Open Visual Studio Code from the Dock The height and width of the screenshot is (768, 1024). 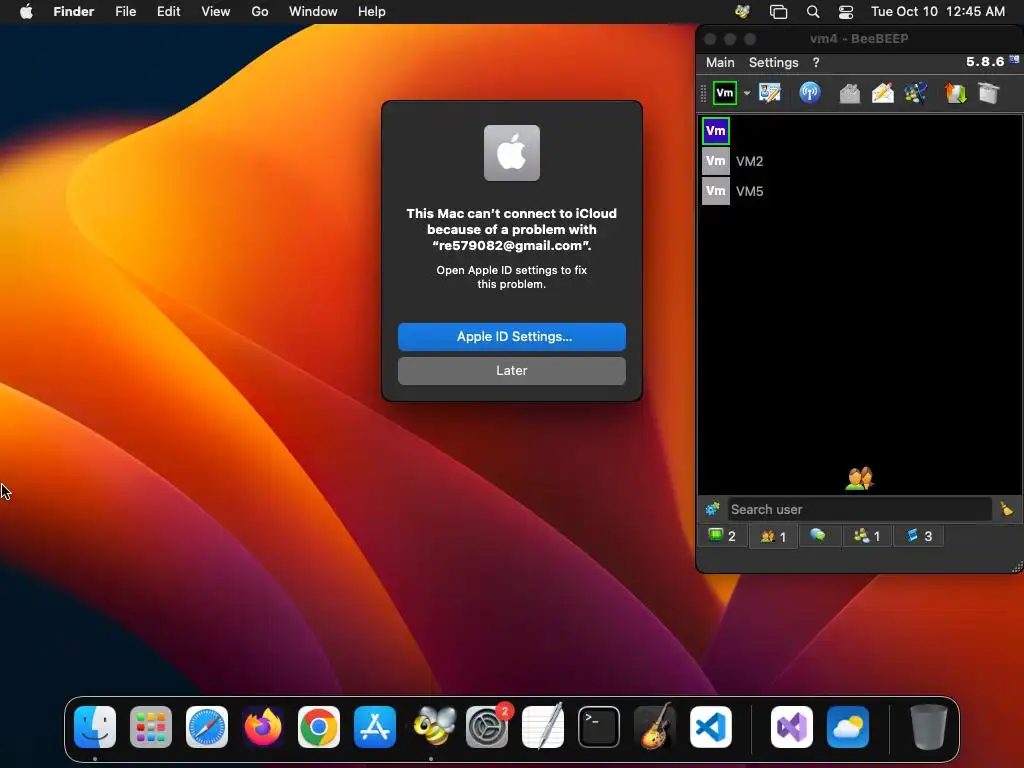click(711, 727)
